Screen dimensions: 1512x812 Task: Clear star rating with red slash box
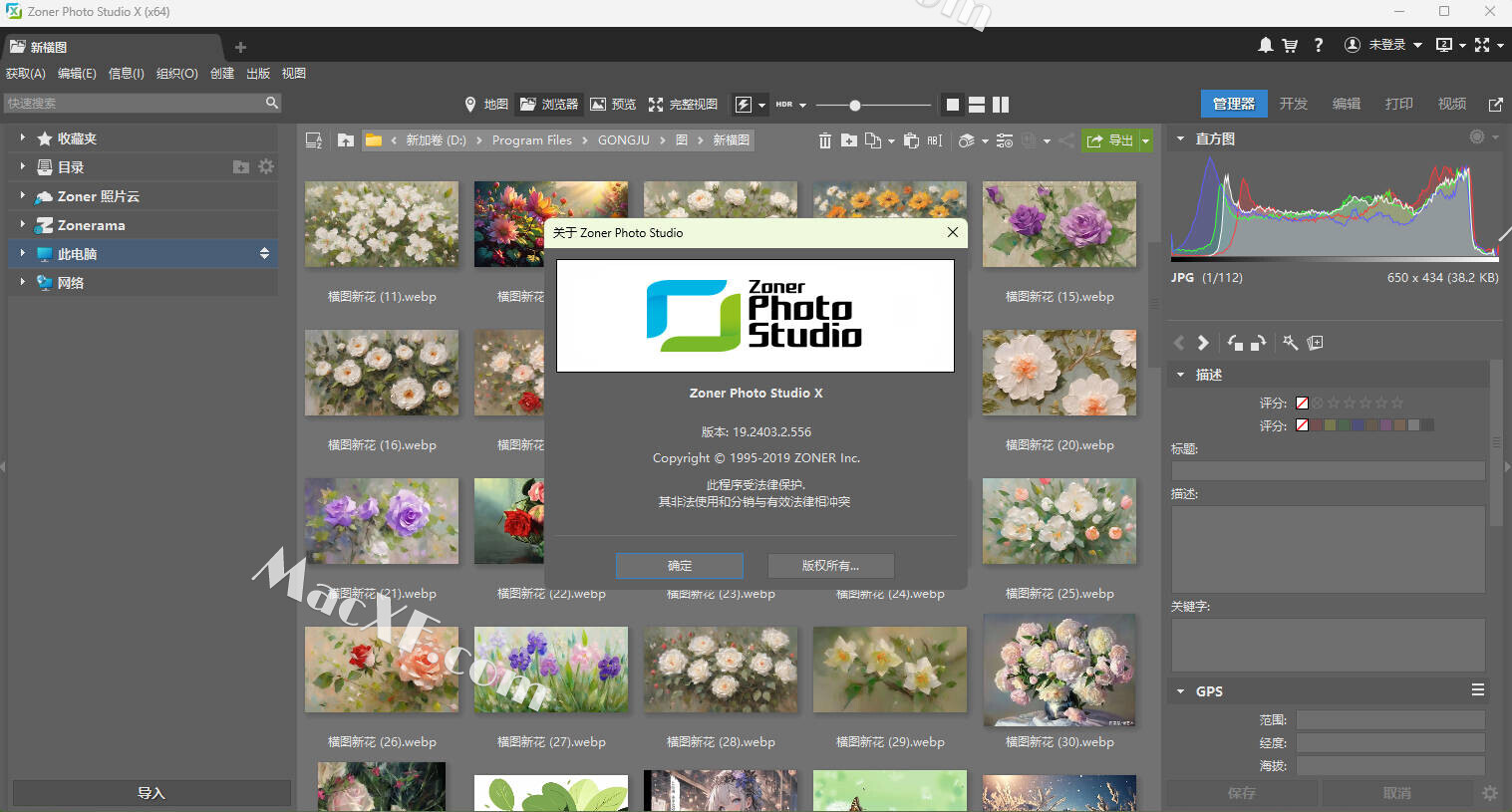pyautogui.click(x=1302, y=403)
